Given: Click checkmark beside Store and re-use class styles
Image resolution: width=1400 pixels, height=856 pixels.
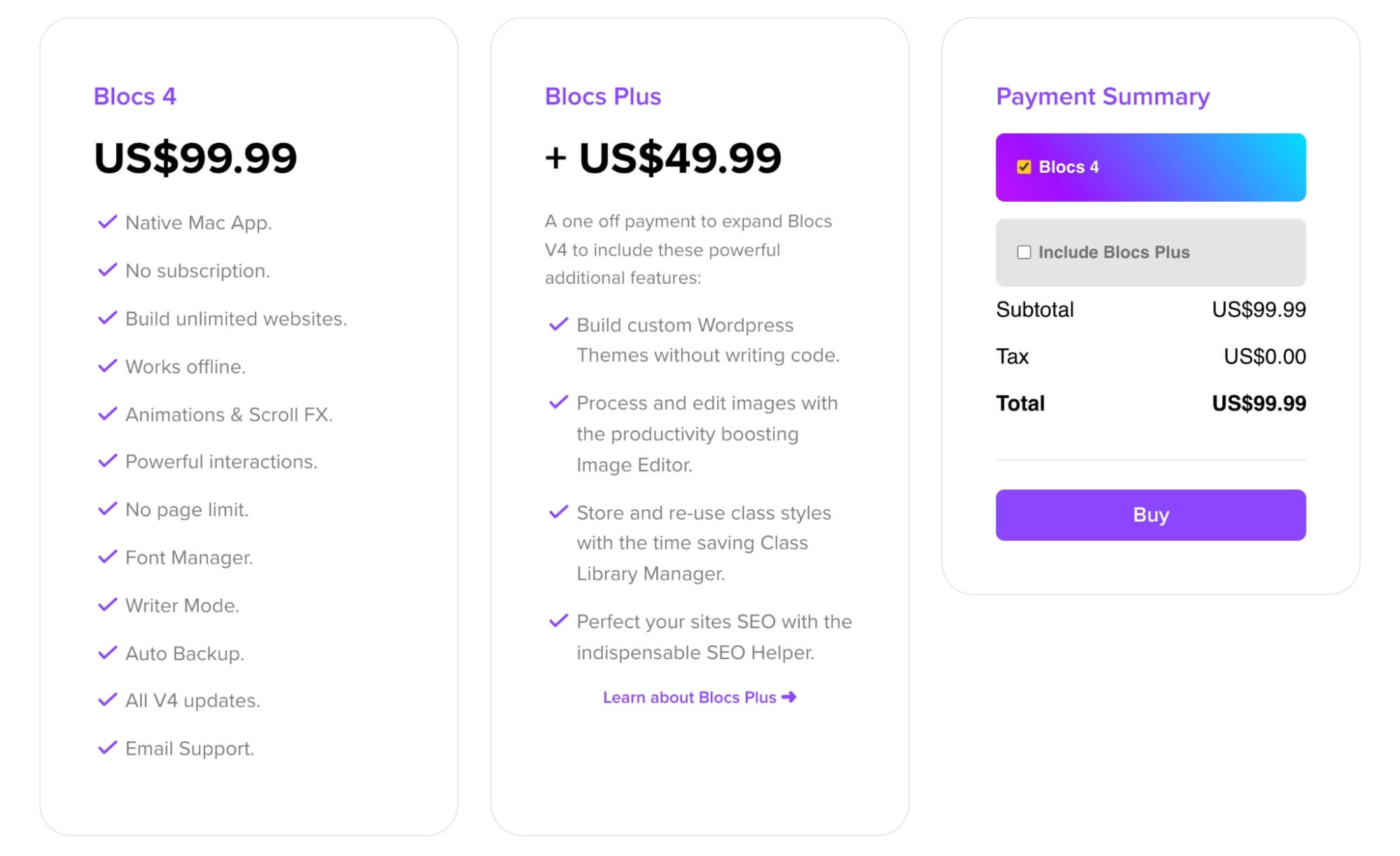Looking at the screenshot, I should 558,512.
